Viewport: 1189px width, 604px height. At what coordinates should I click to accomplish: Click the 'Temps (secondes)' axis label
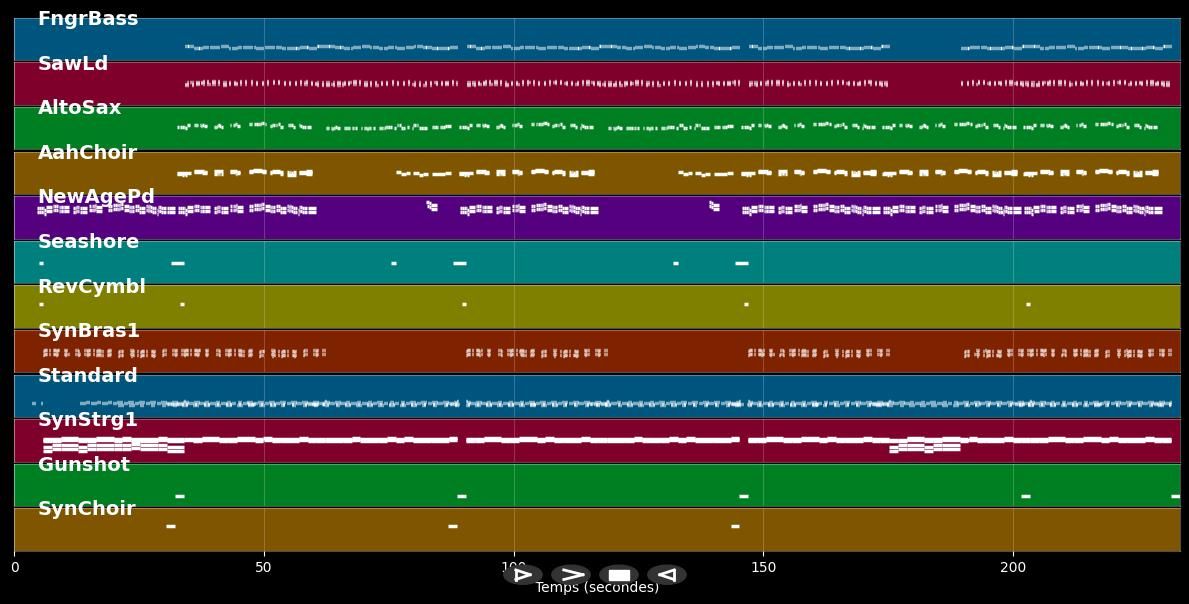pyautogui.click(x=597, y=588)
